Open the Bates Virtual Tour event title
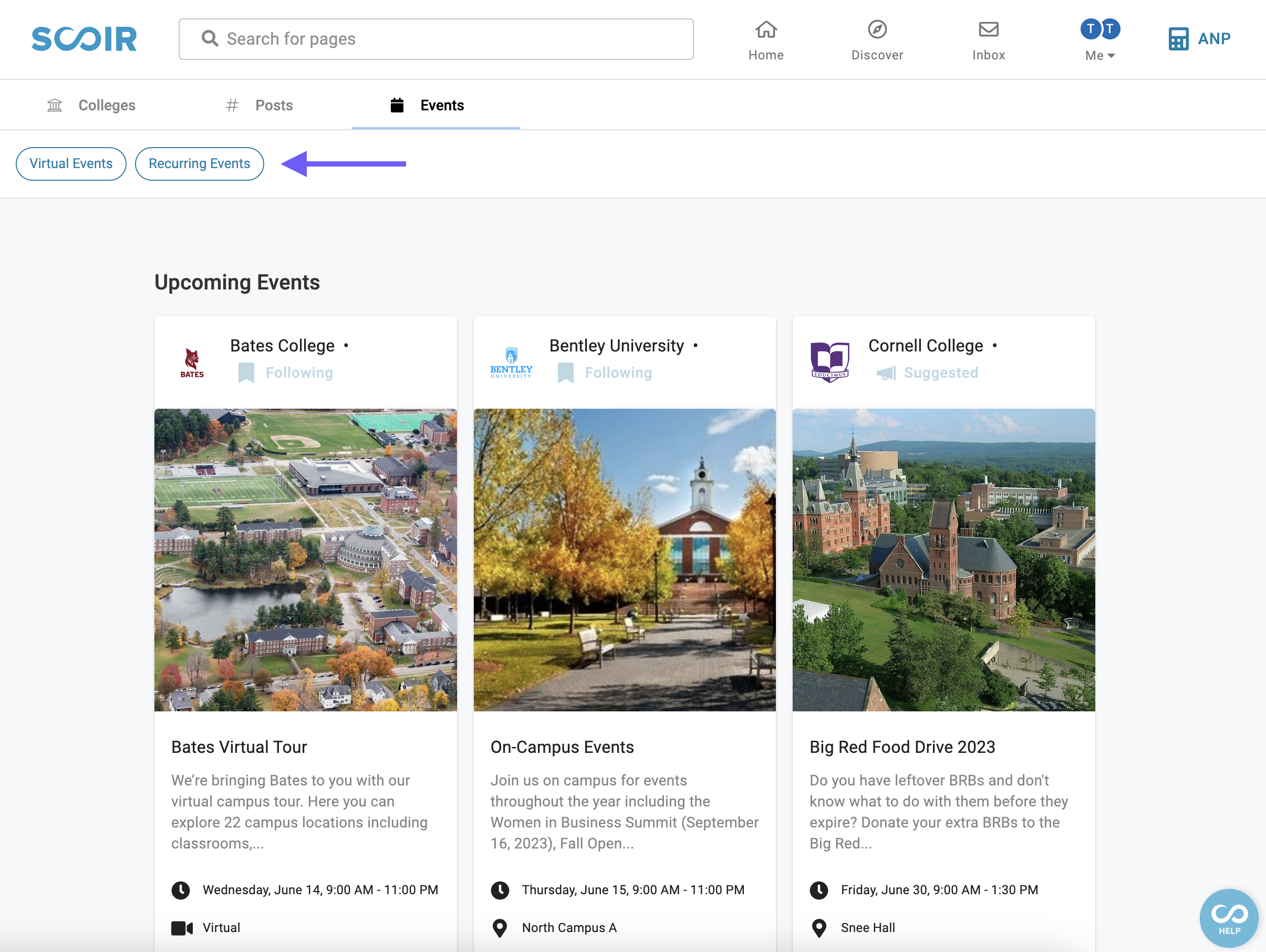This screenshot has width=1266, height=952. tap(239, 747)
